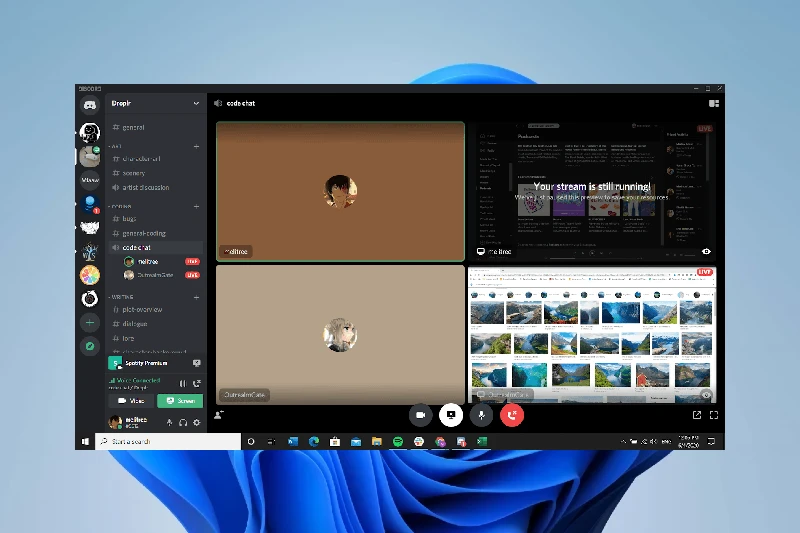Click the paused 'Your stream is still running' tile
800x533 pixels.
[x=592, y=191]
